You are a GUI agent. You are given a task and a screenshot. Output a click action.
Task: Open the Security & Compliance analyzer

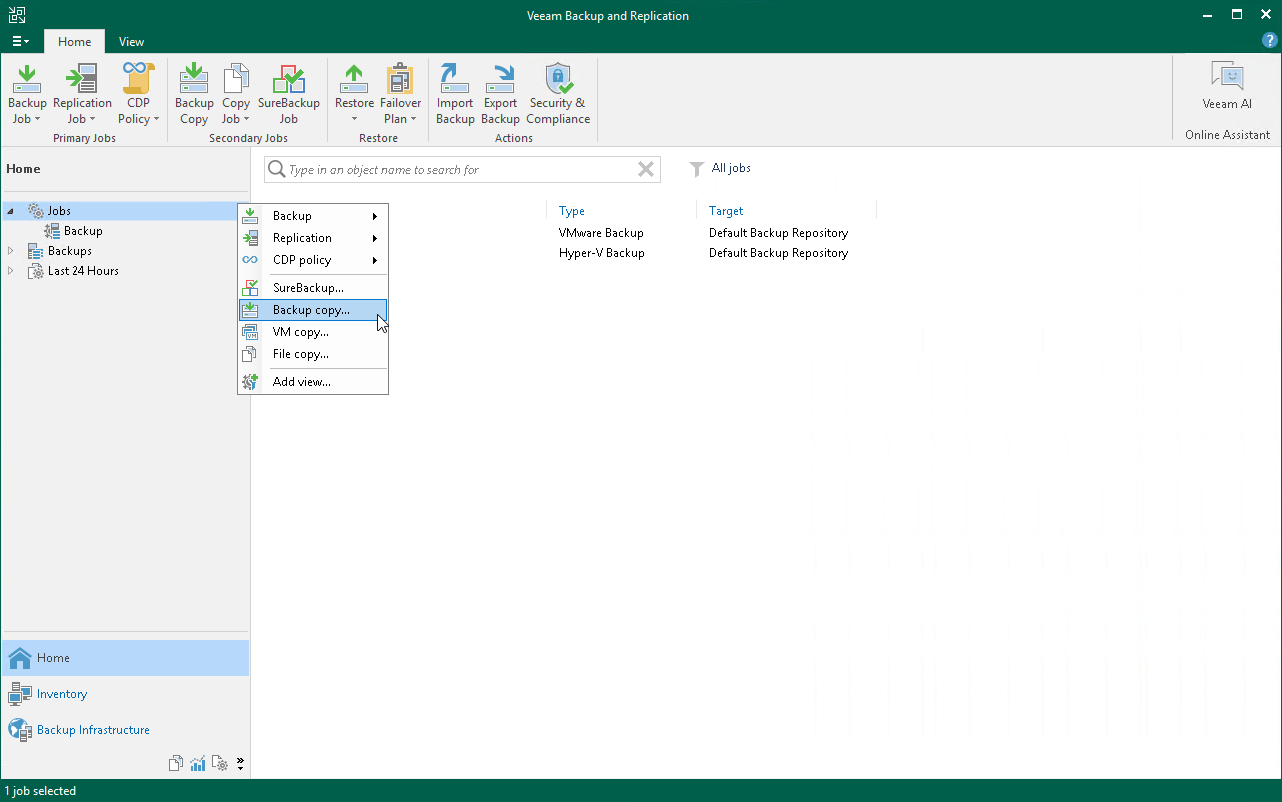tap(557, 90)
